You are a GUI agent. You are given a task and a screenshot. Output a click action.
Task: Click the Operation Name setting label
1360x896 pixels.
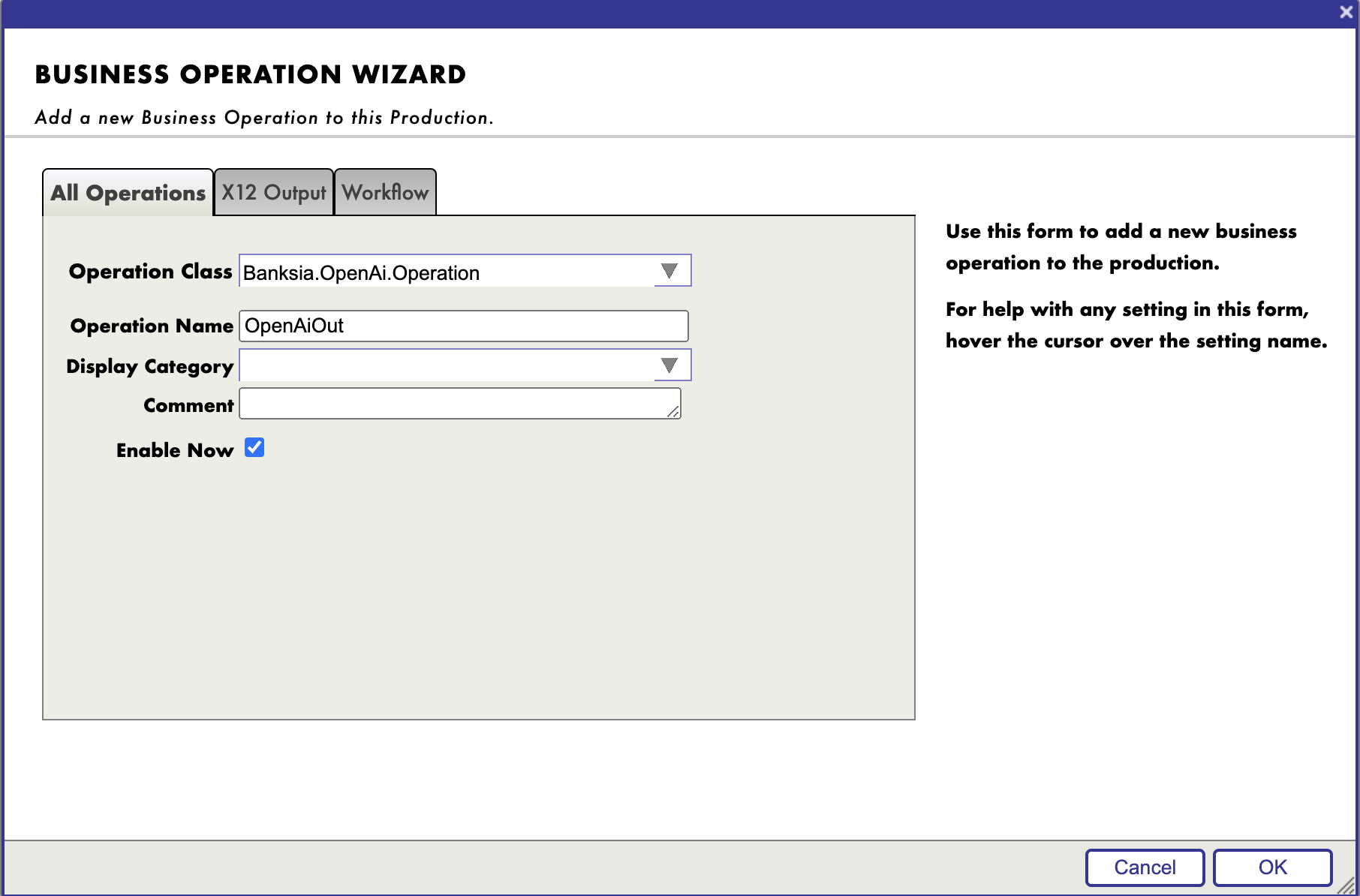[x=152, y=326]
